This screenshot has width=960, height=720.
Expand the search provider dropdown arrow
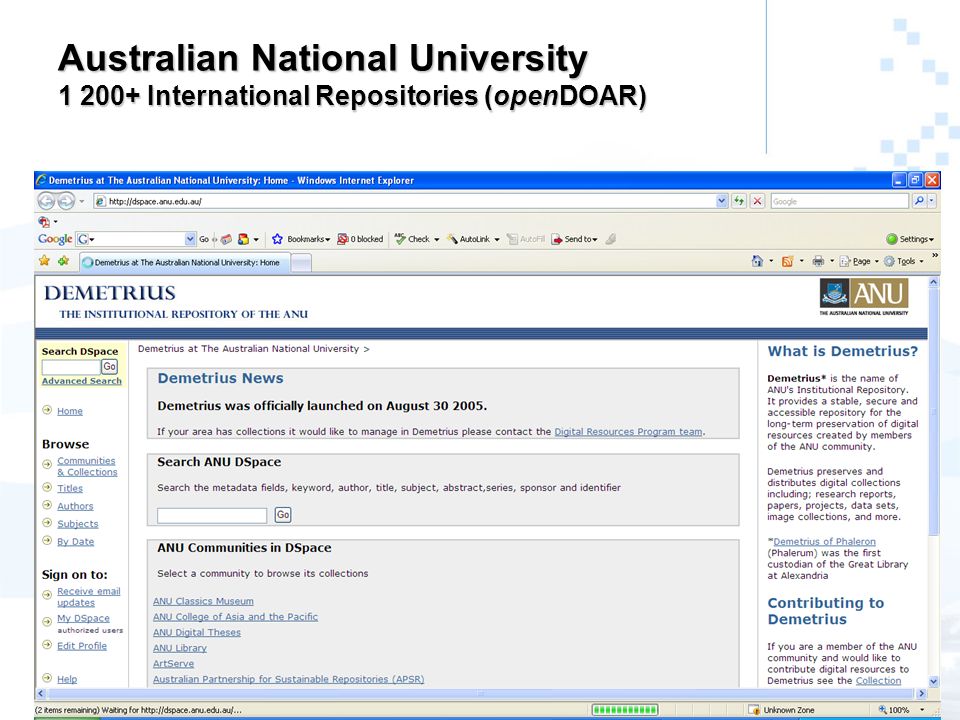(x=932, y=201)
